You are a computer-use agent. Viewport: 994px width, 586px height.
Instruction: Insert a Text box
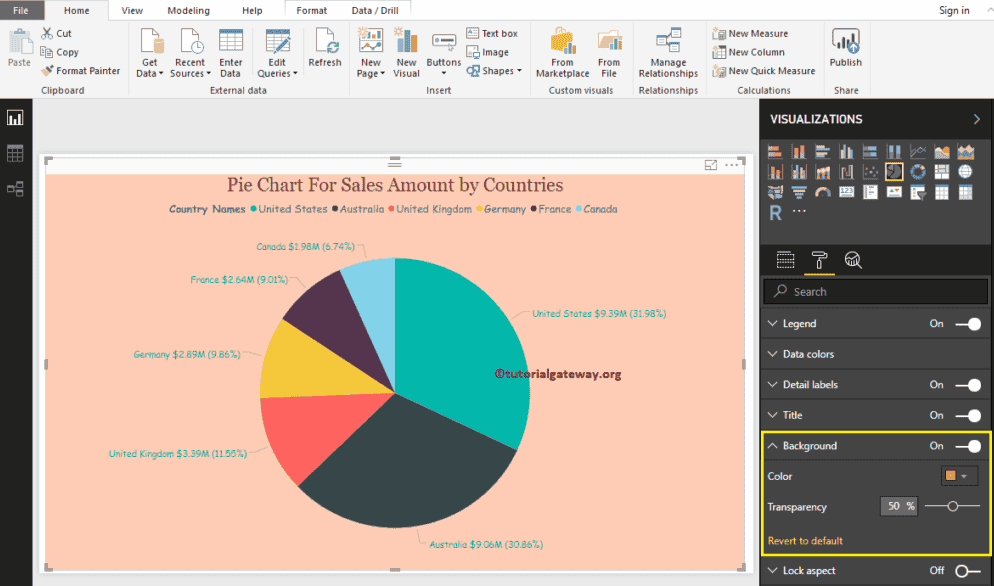[x=492, y=34]
